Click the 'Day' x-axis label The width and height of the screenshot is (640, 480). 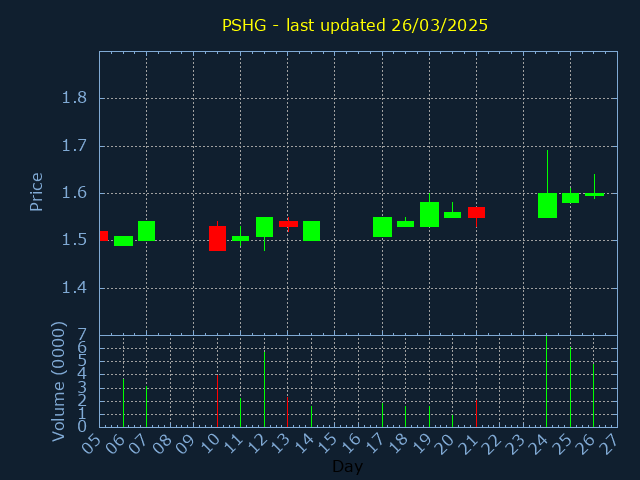(347, 466)
